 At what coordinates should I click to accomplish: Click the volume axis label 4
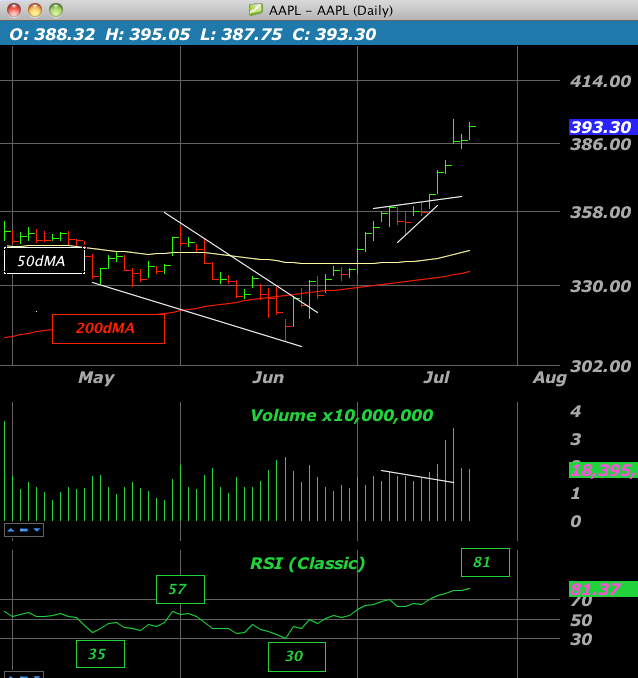[576, 411]
